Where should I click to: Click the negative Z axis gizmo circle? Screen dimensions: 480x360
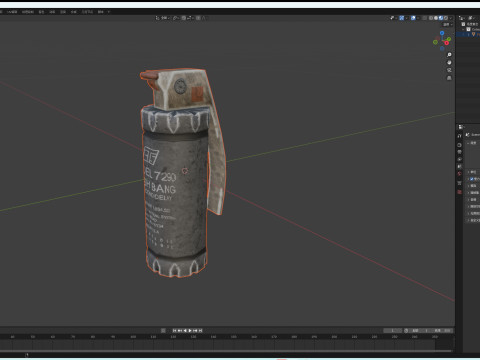point(442,49)
